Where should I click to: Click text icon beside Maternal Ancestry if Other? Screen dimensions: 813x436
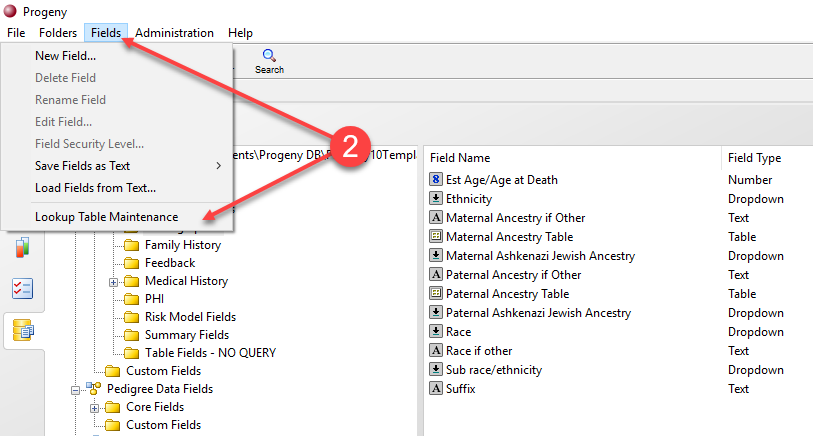[436, 217]
